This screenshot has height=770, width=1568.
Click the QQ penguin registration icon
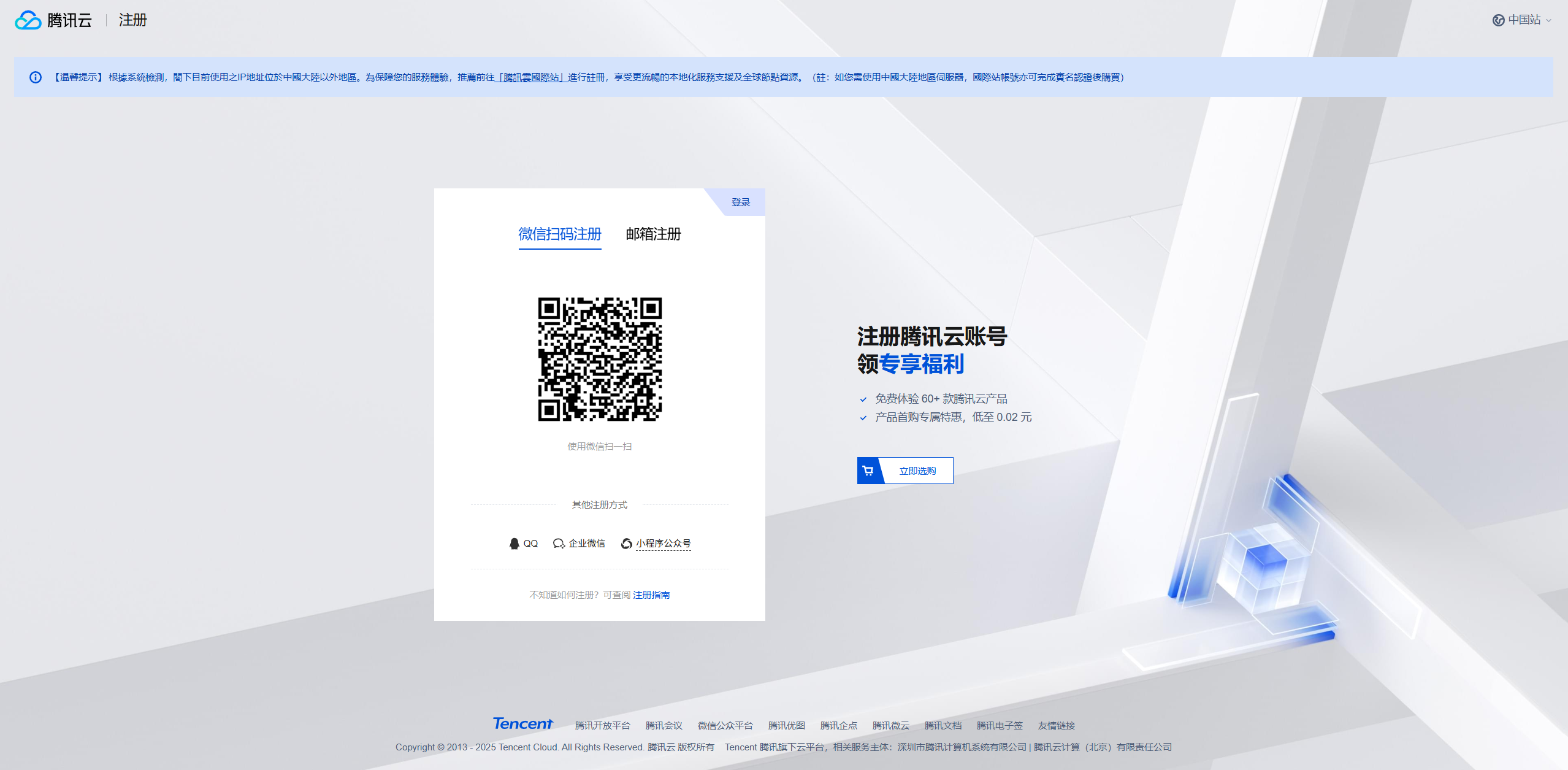tap(514, 544)
